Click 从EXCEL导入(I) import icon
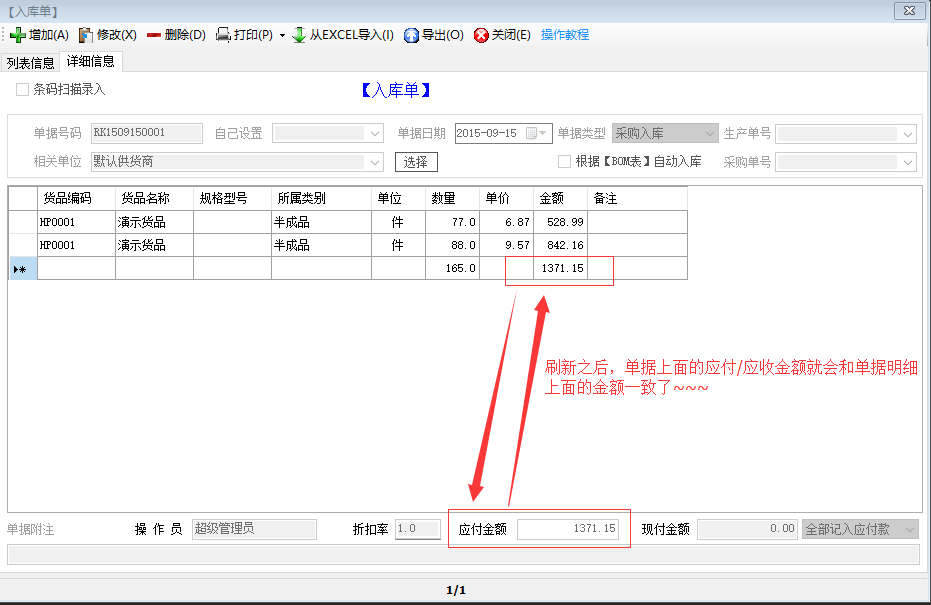This screenshot has width=931, height=605. tap(299, 35)
